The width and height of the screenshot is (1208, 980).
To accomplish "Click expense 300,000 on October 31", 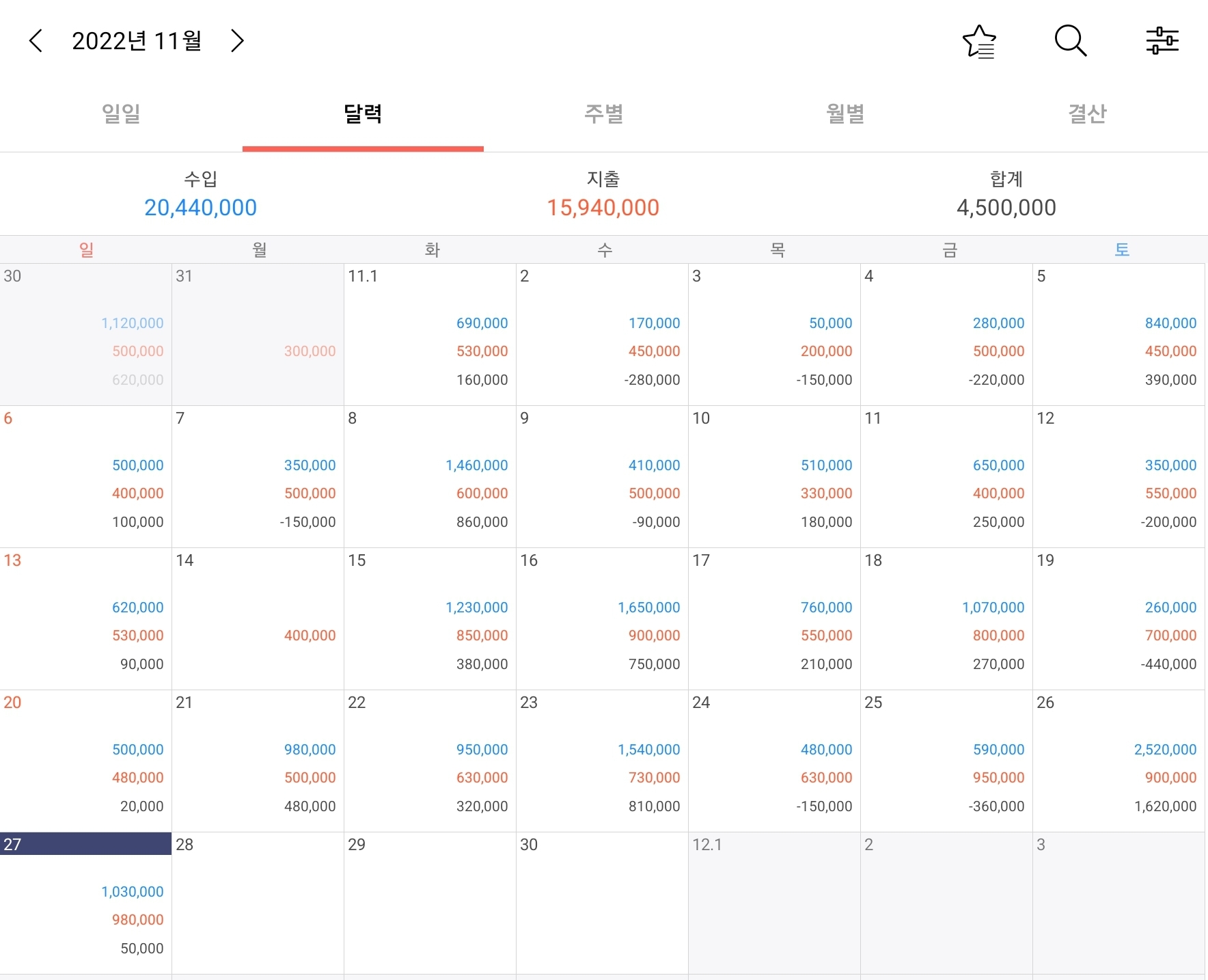I will [x=310, y=351].
